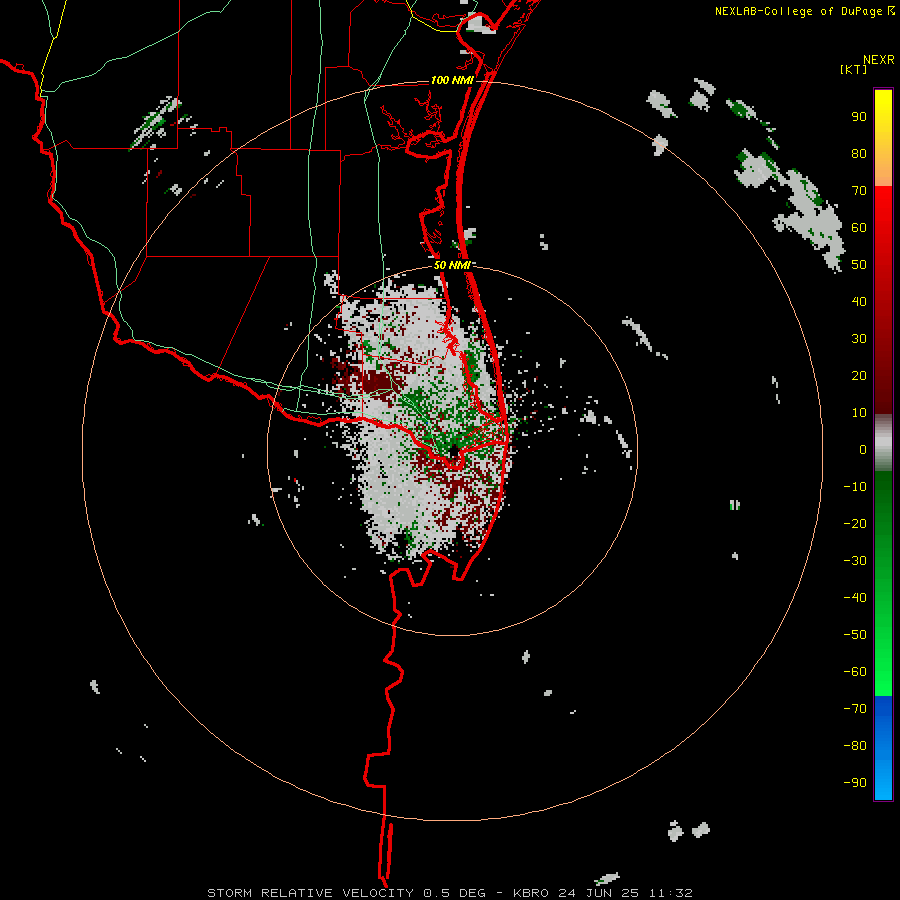This screenshot has height=900, width=900.
Task: Click the 40 value on velocity scale
Action: 859,302
